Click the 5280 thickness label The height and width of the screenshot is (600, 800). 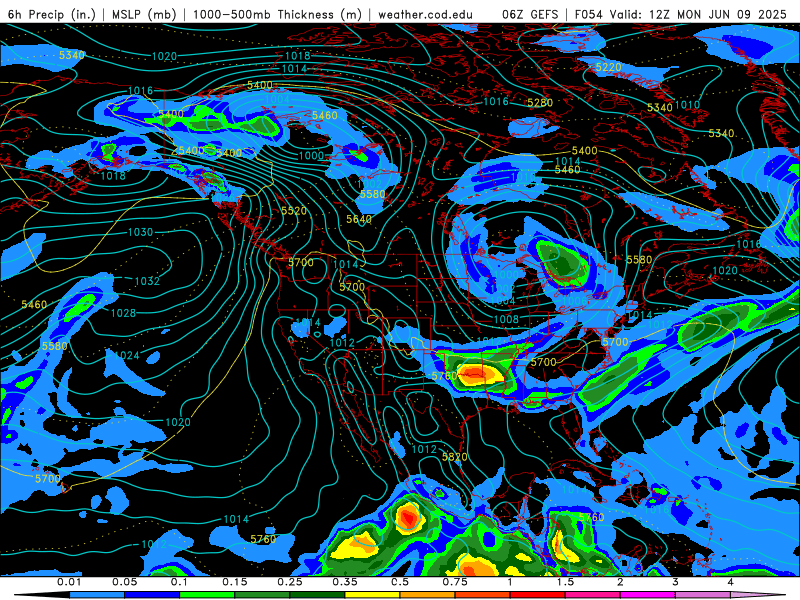click(540, 103)
